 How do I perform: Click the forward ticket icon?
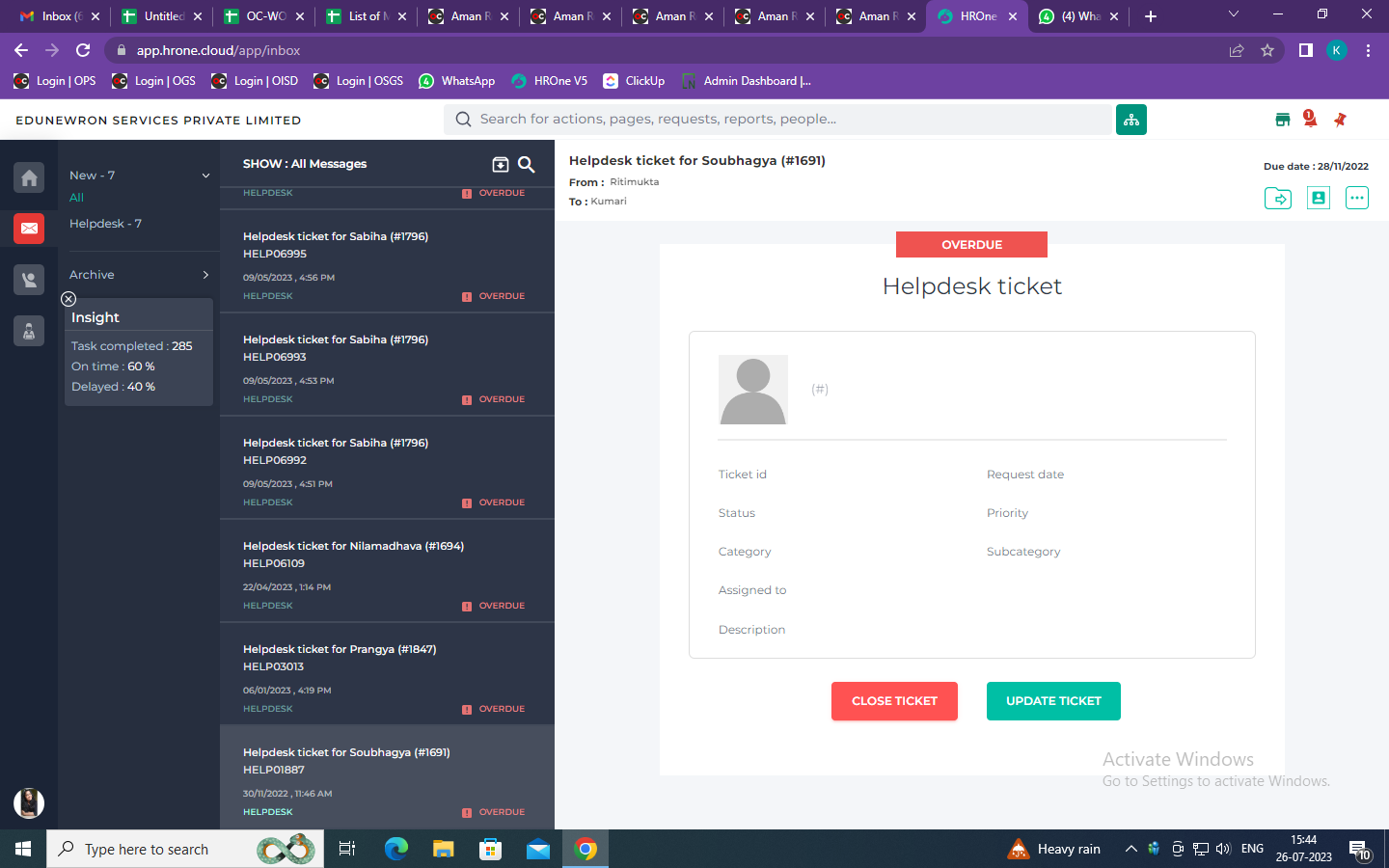[x=1277, y=198]
